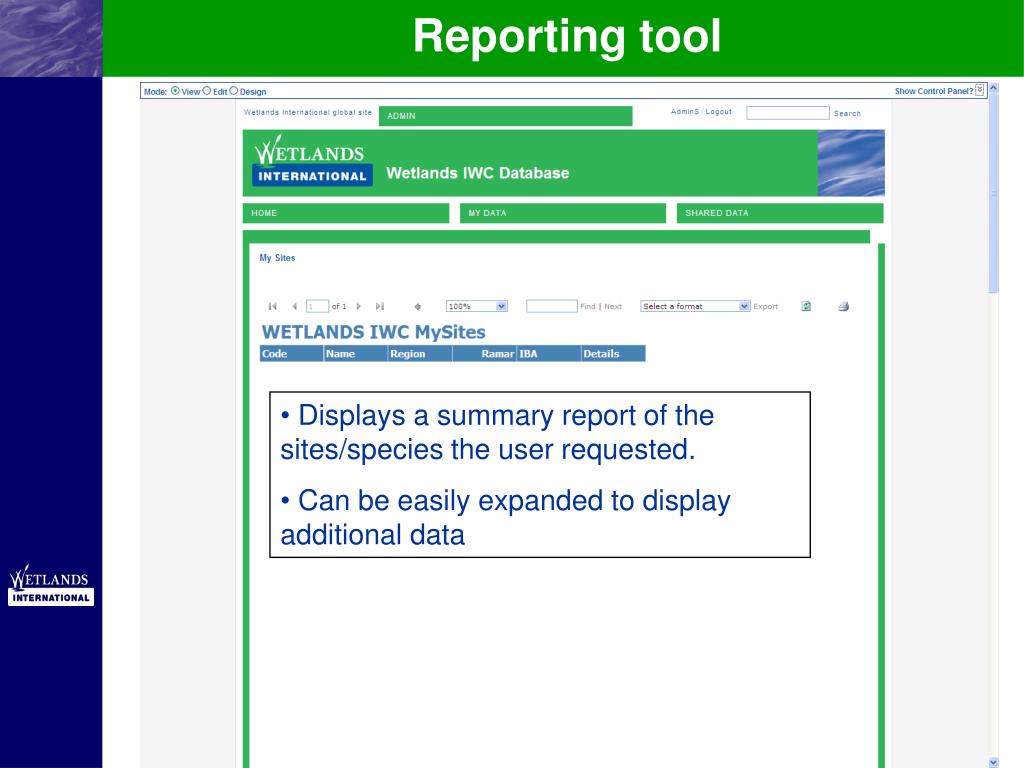1024x768 pixels.
Task: Click the scrollbar down arrow
Action: tap(993, 762)
